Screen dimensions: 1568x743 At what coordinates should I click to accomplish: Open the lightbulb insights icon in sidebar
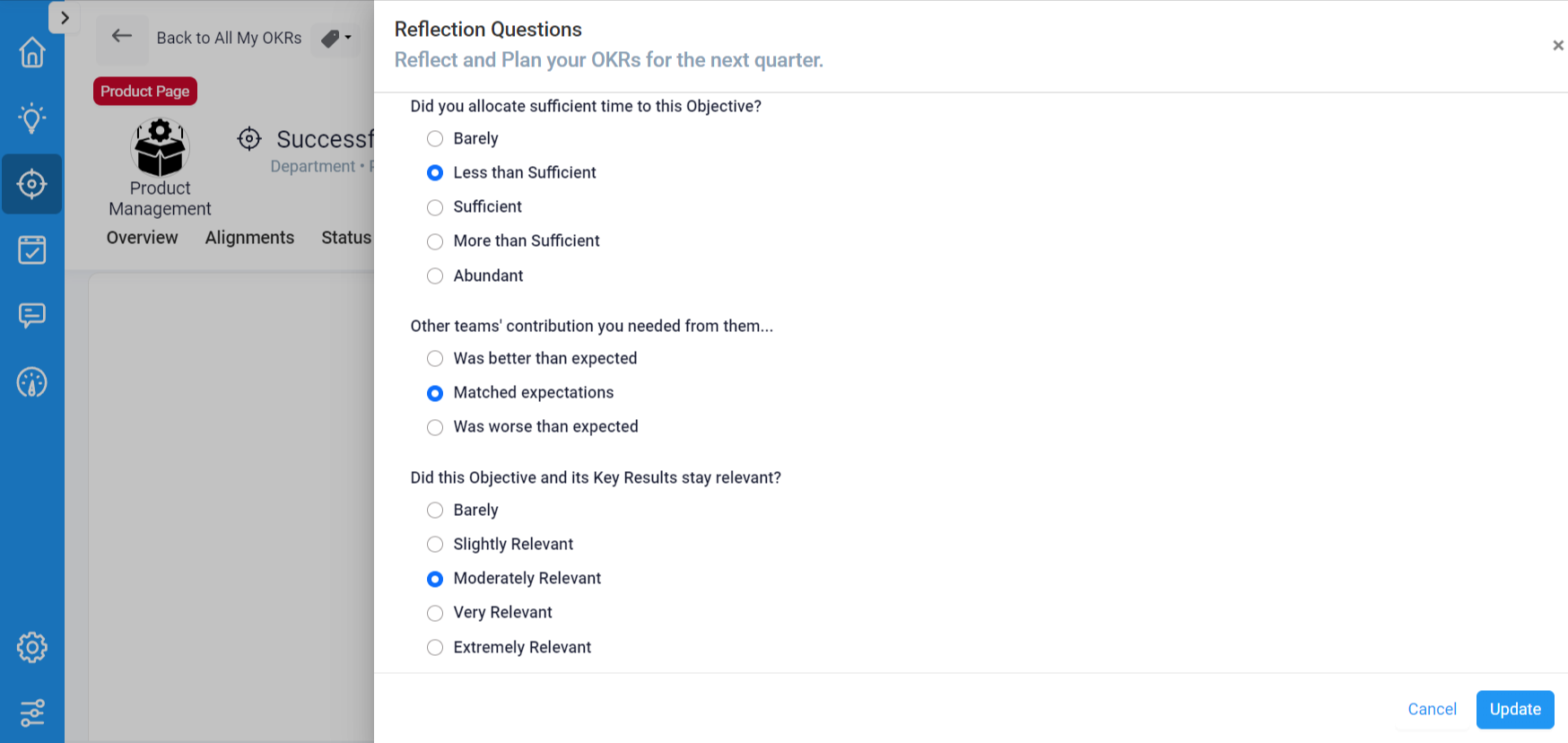pos(32,118)
